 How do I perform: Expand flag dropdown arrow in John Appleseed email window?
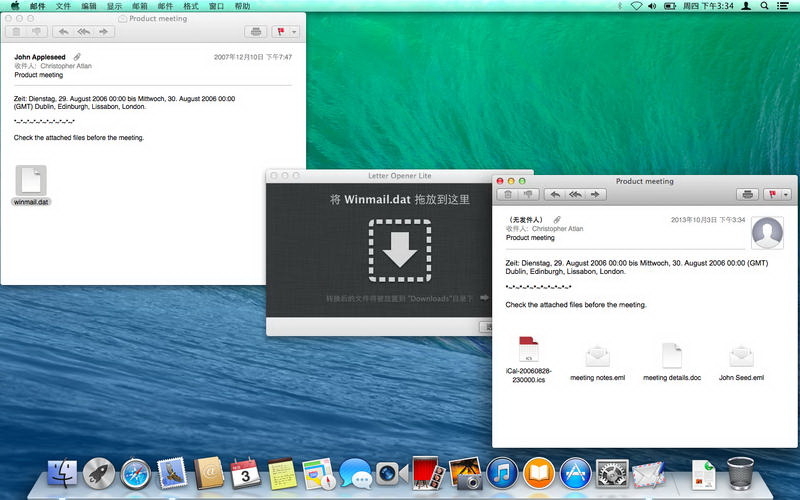tap(293, 32)
